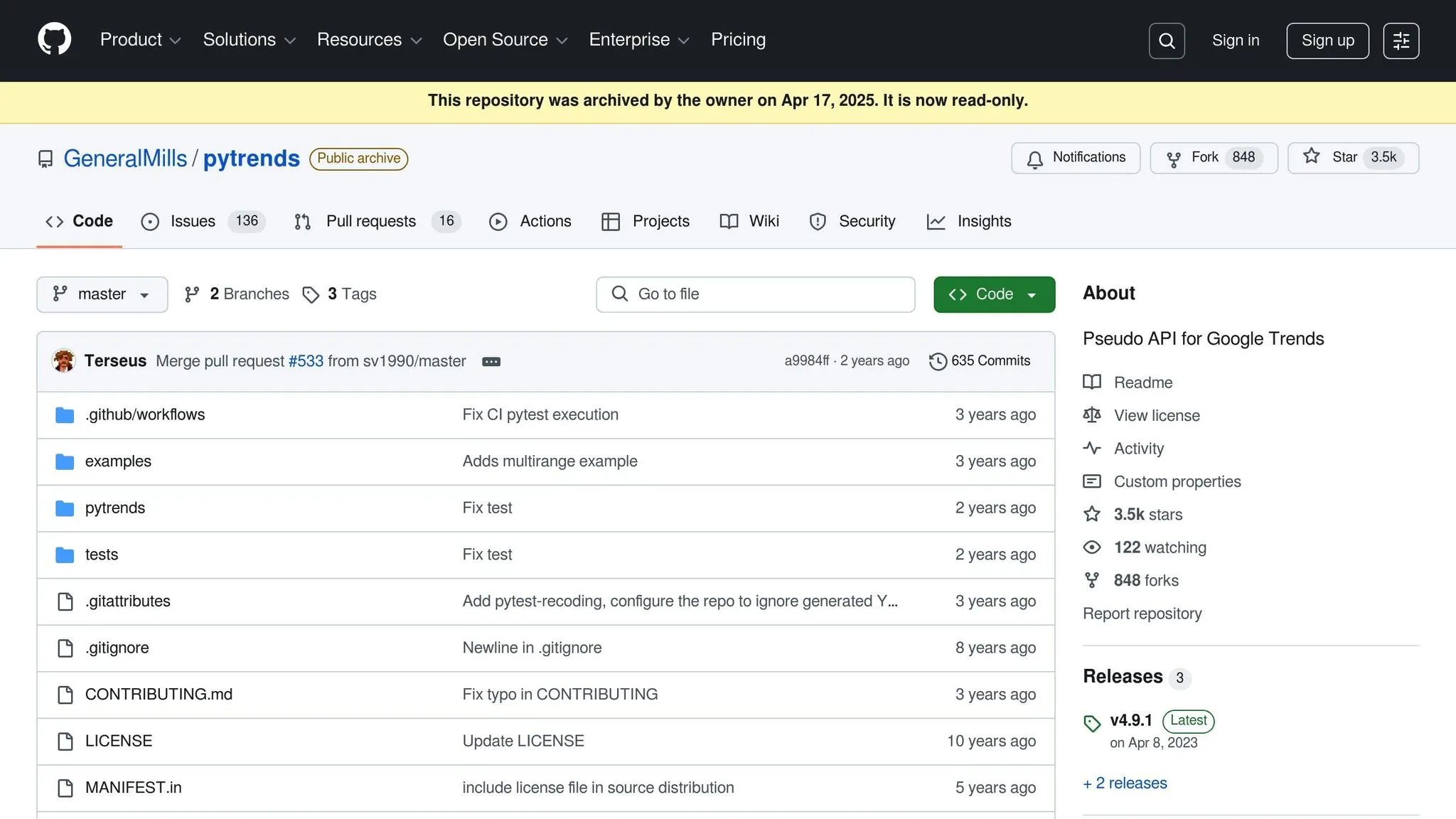
Task: Switch to the Issues tab
Action: tap(203, 221)
